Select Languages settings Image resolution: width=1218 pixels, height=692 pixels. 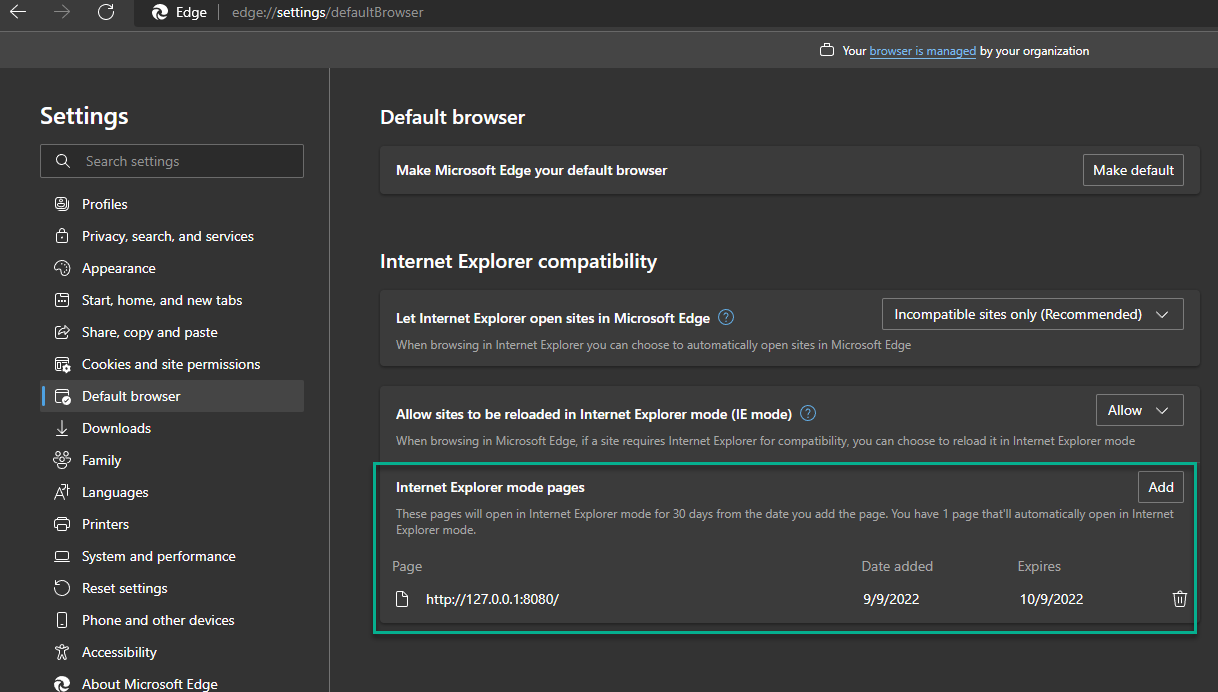(x=172, y=492)
